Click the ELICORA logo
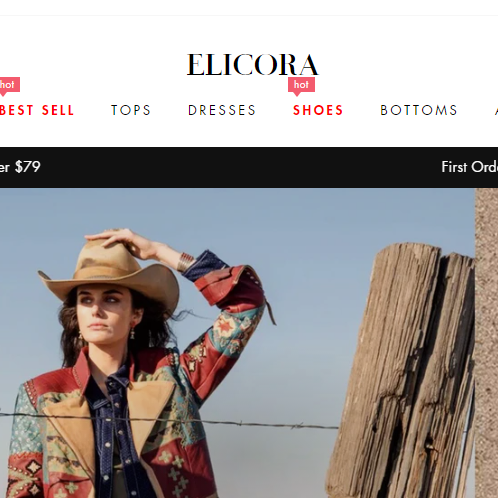 click(x=253, y=65)
